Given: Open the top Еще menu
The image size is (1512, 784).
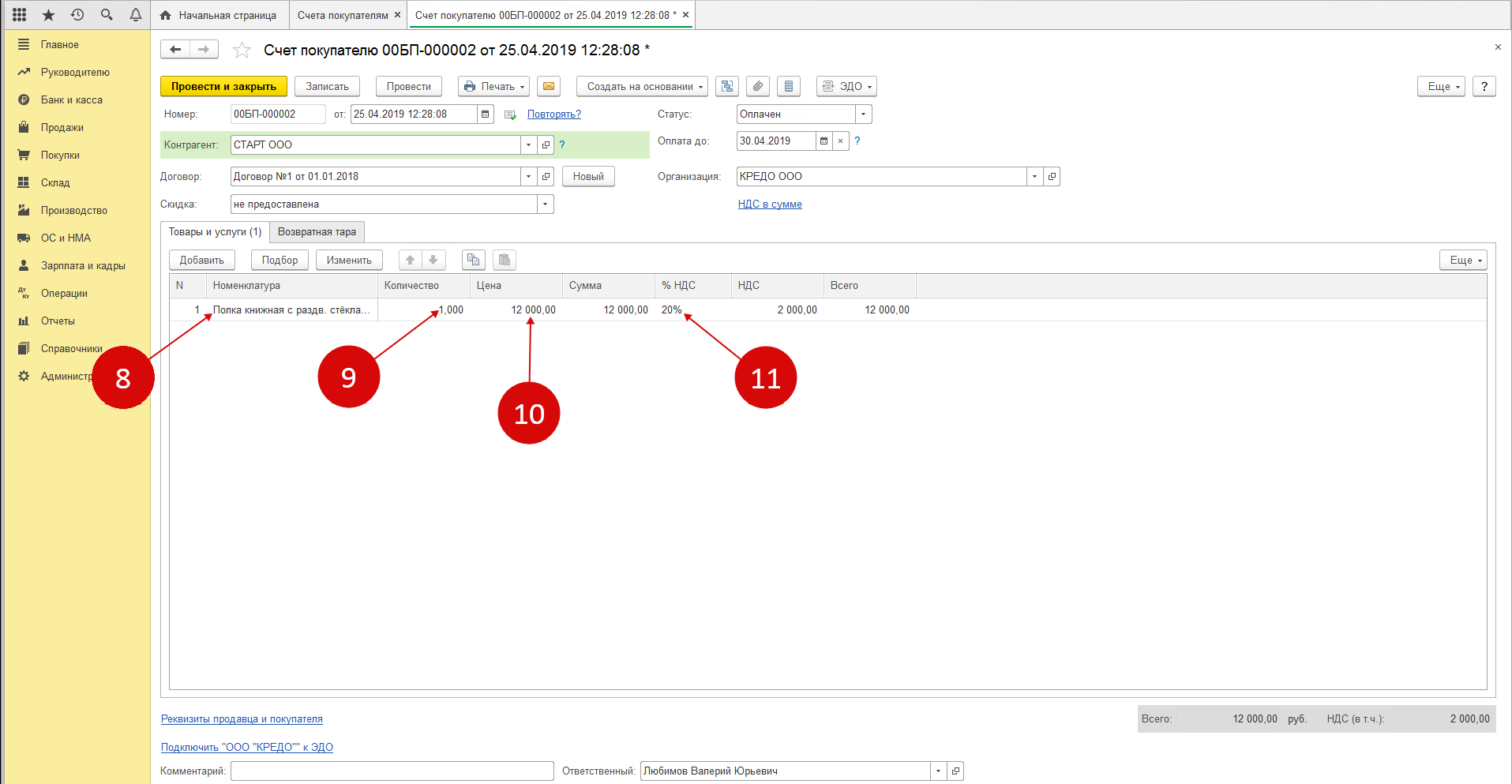Looking at the screenshot, I should [x=1442, y=86].
